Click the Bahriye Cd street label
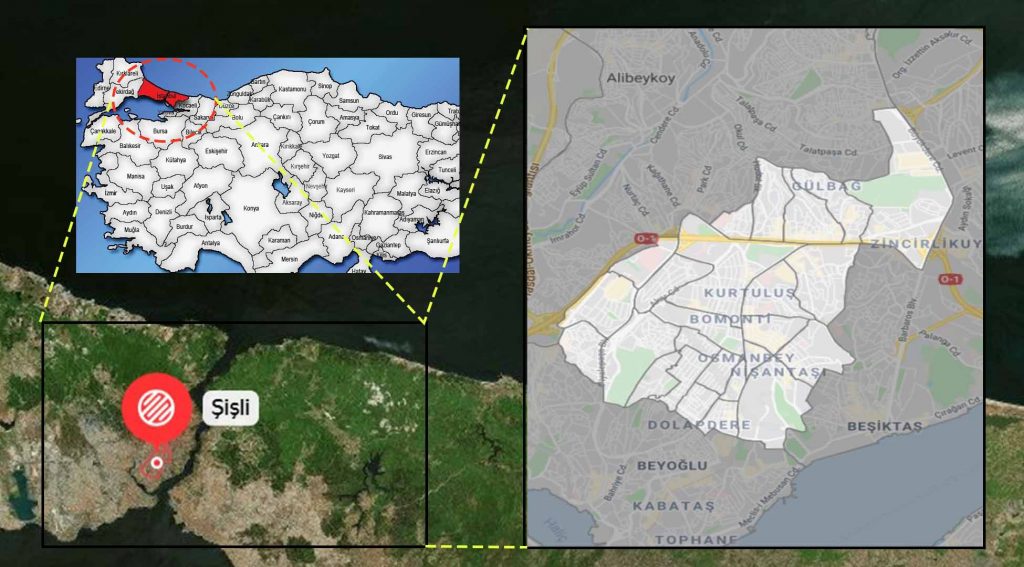 (613, 482)
